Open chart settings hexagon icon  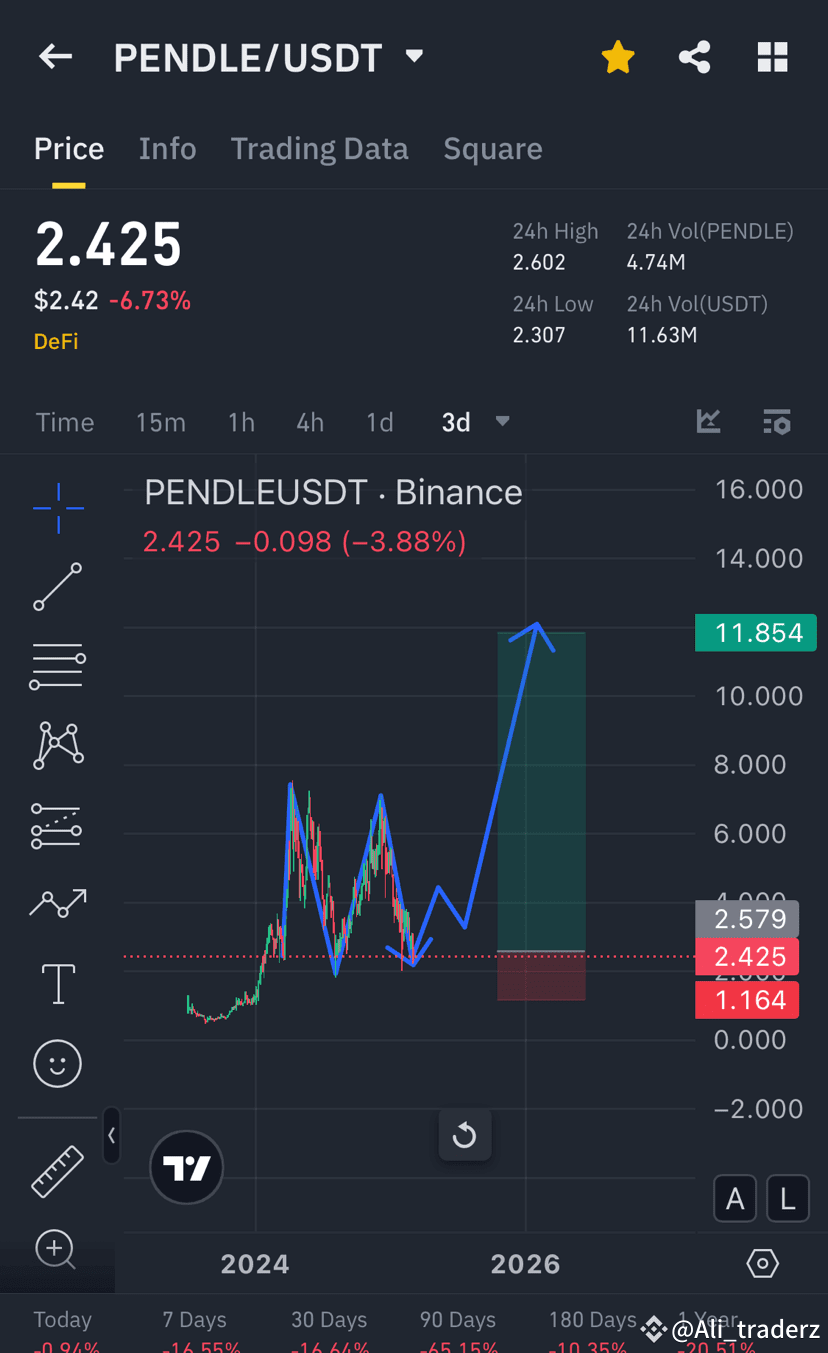762,1264
